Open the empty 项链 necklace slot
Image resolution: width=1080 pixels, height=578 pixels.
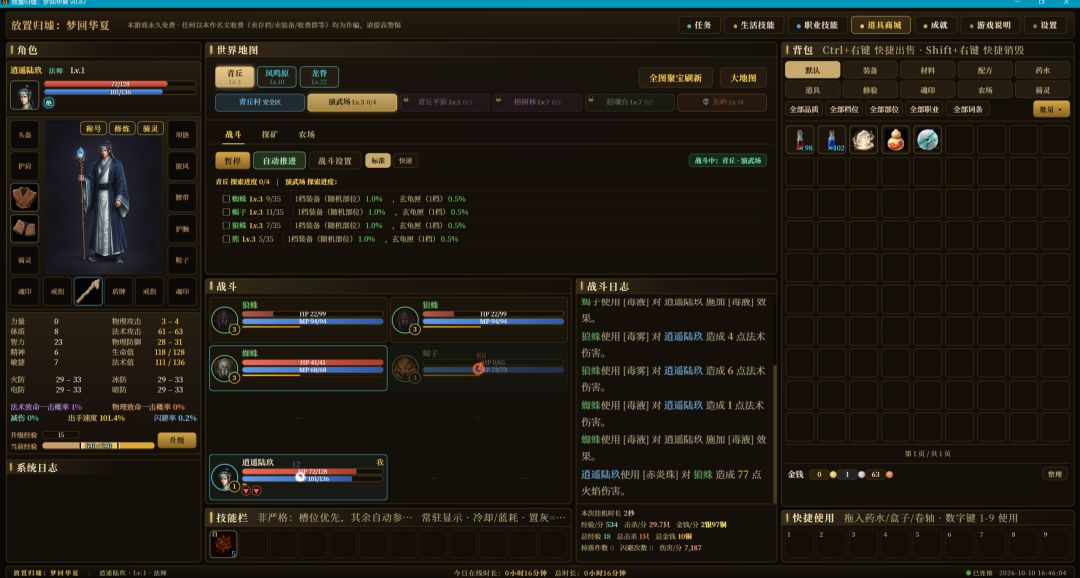pyautogui.click(x=182, y=135)
